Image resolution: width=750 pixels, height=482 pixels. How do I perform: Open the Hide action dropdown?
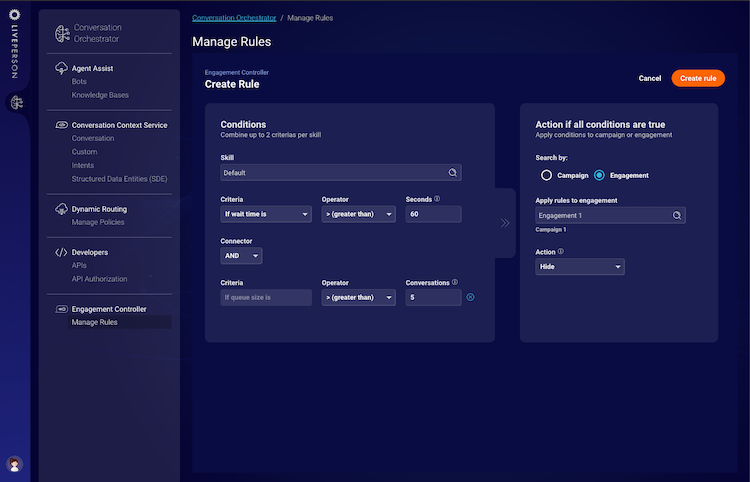coord(580,266)
